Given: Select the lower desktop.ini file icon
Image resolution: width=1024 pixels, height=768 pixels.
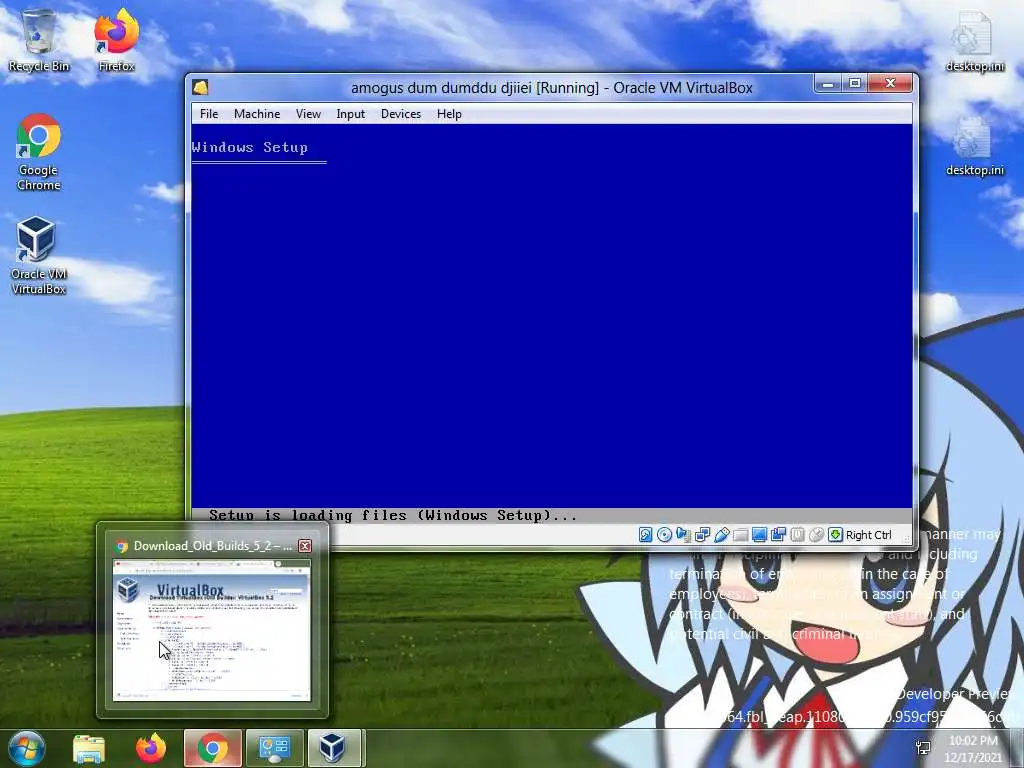Looking at the screenshot, I should [x=974, y=146].
